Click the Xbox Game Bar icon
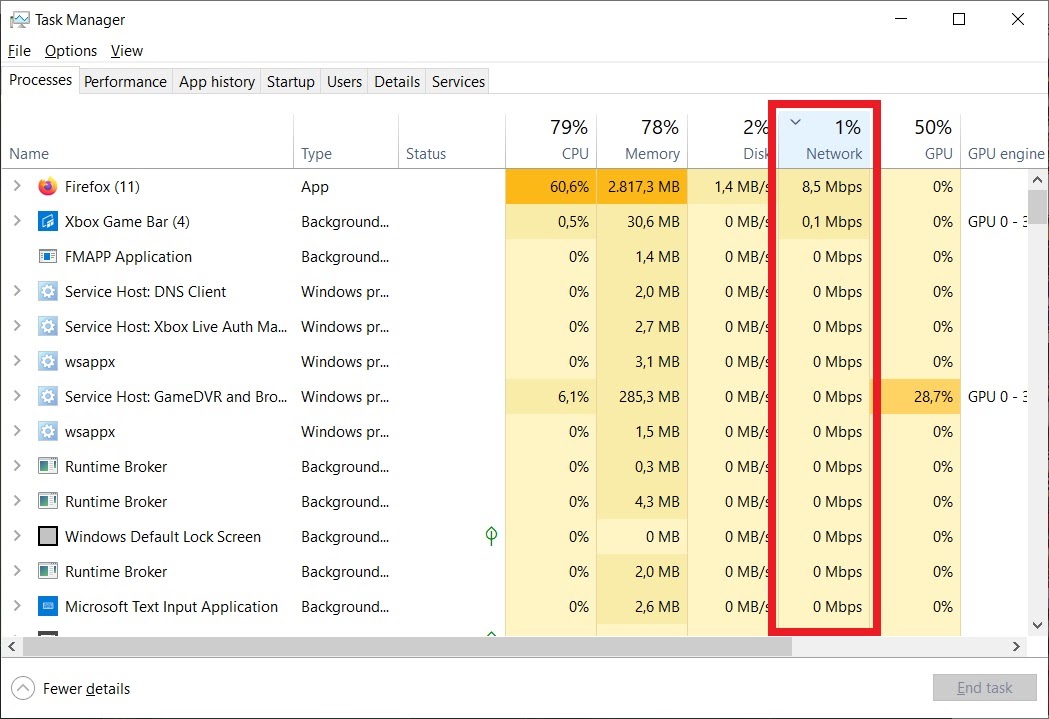Screen dimensions: 1049x719 [47, 221]
